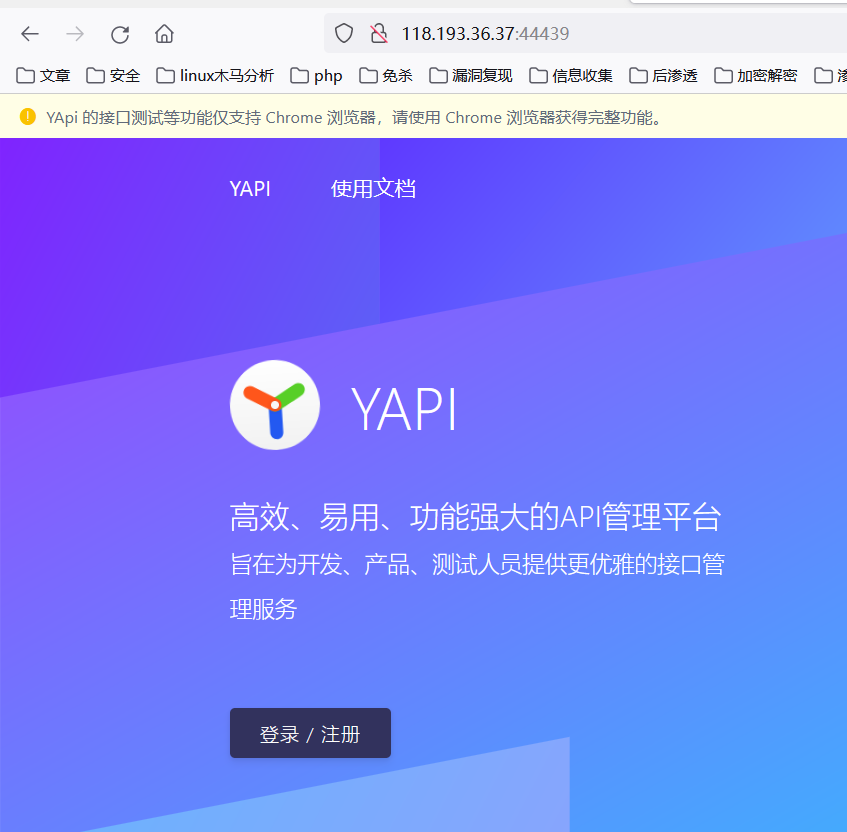
Task: Click the 登录 / 注册 button
Action: coord(310,733)
